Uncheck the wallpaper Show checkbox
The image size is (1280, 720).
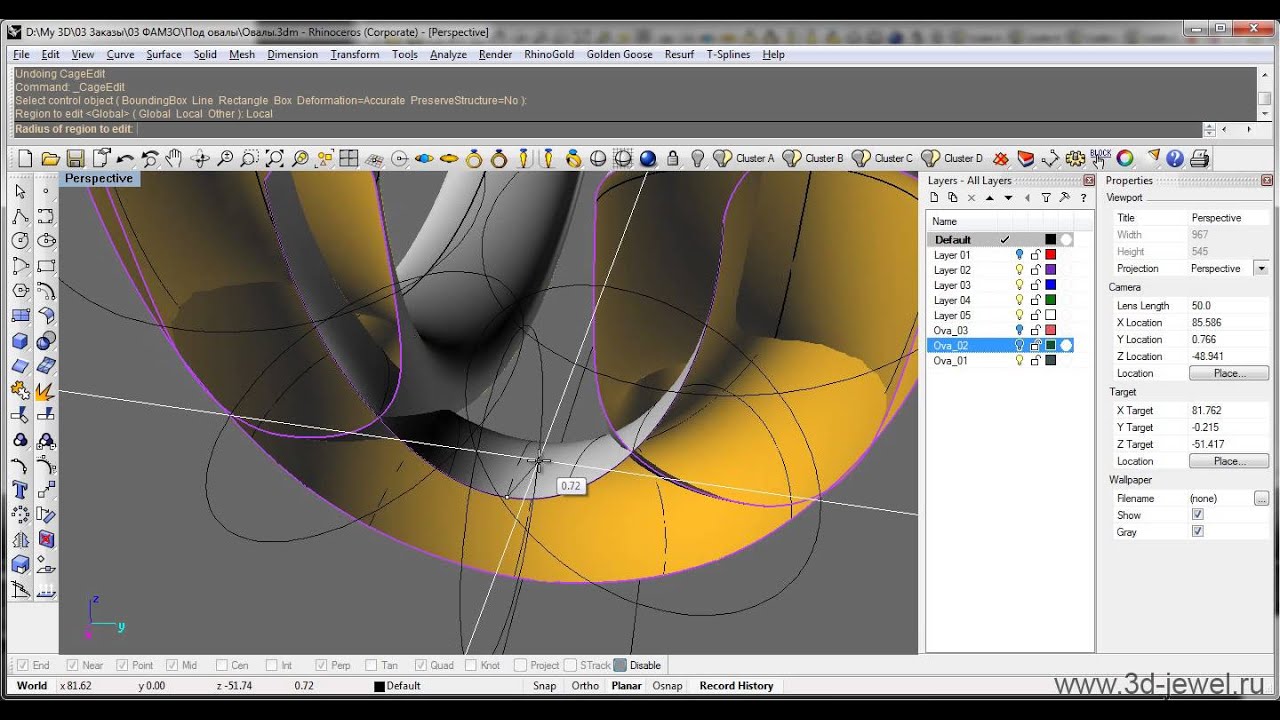point(1198,515)
